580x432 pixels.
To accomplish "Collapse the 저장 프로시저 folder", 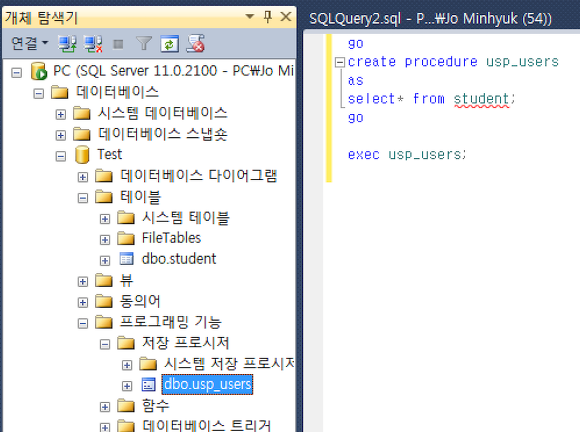I will click(105, 344).
